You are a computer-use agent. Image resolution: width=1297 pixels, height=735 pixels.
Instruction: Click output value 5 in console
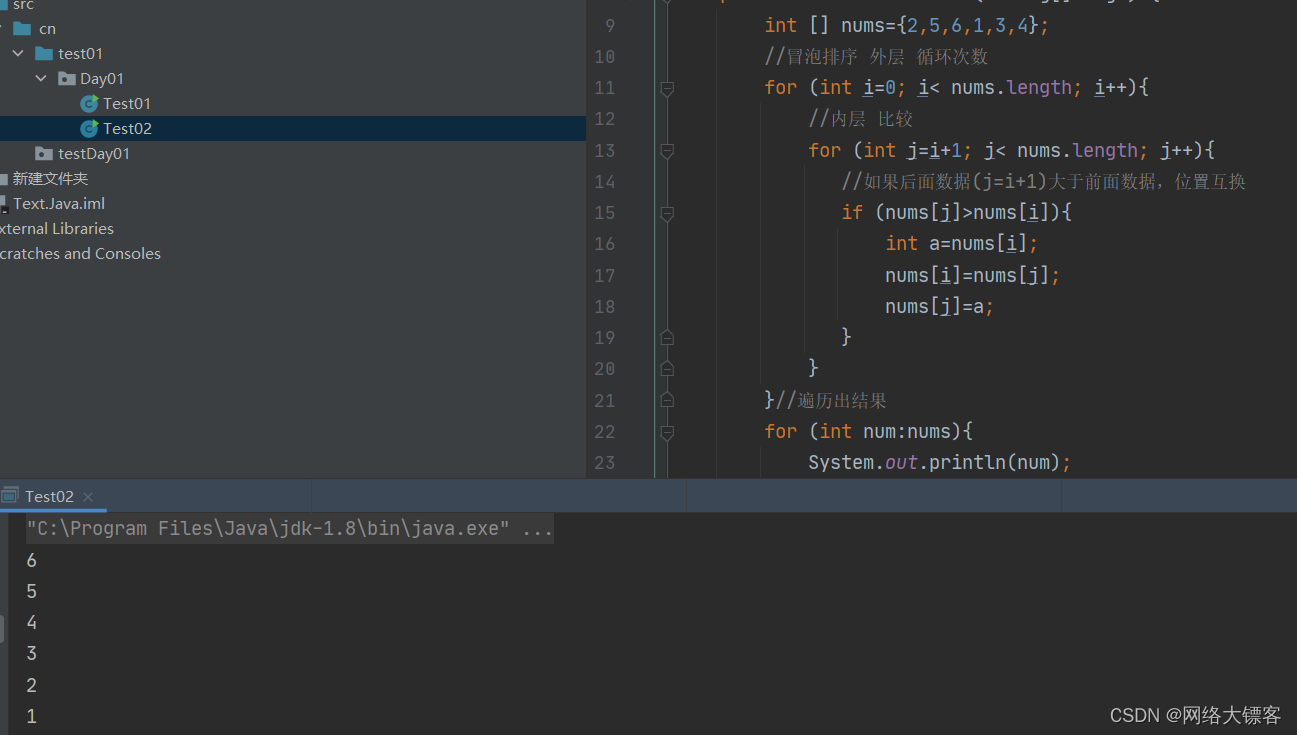pos(32,592)
